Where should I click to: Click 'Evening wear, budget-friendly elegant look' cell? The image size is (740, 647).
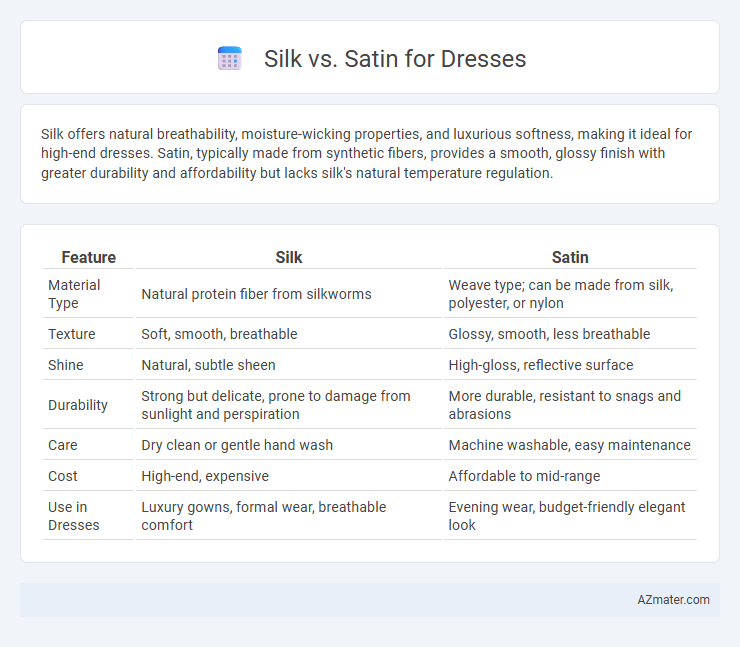pos(570,516)
